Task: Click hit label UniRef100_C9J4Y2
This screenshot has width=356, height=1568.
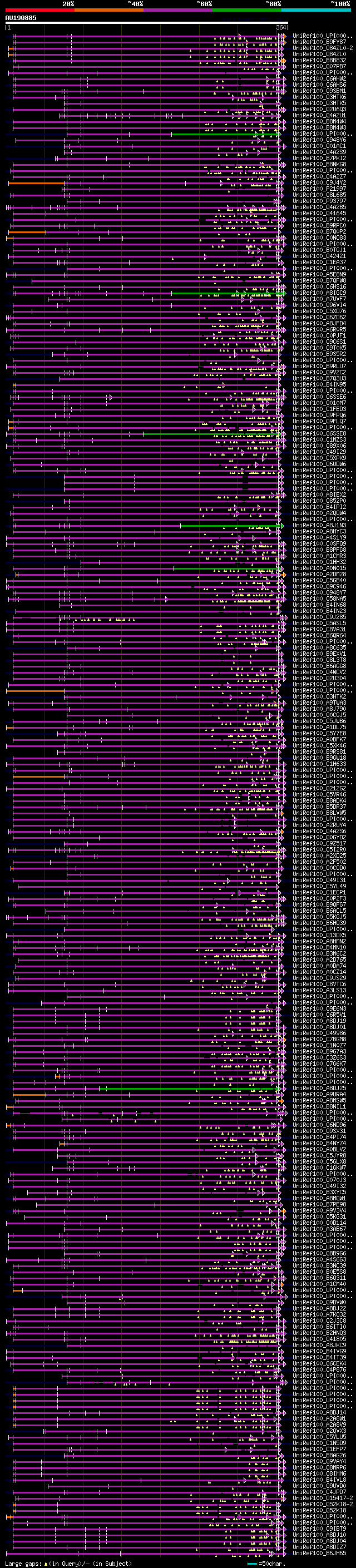Action: click(x=319, y=182)
